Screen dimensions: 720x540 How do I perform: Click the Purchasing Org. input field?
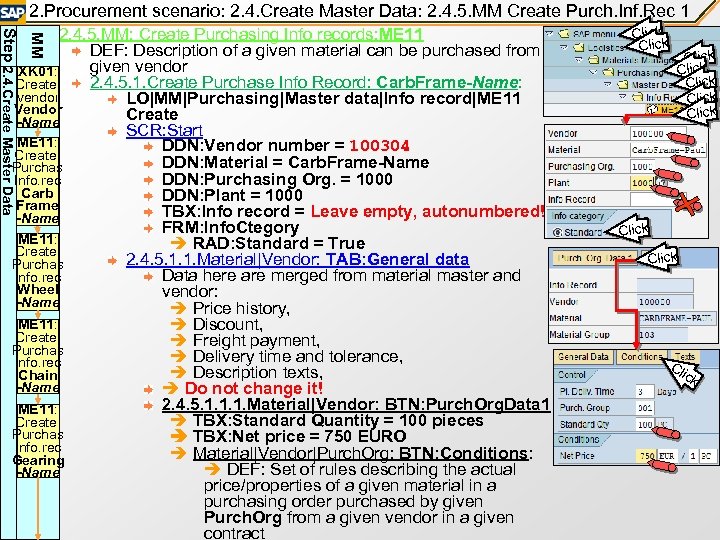pos(643,166)
